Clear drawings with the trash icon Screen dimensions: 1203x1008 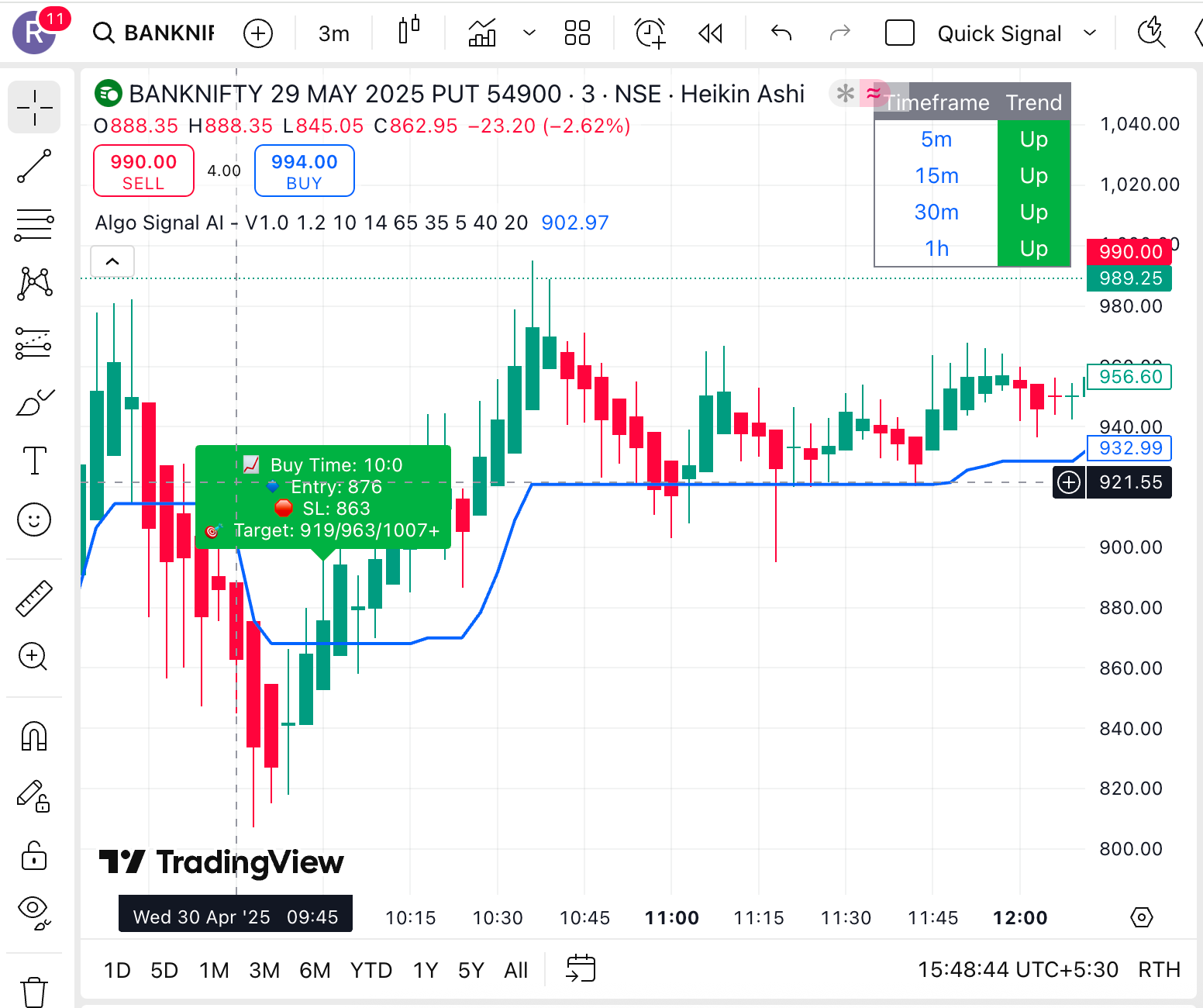point(34,991)
